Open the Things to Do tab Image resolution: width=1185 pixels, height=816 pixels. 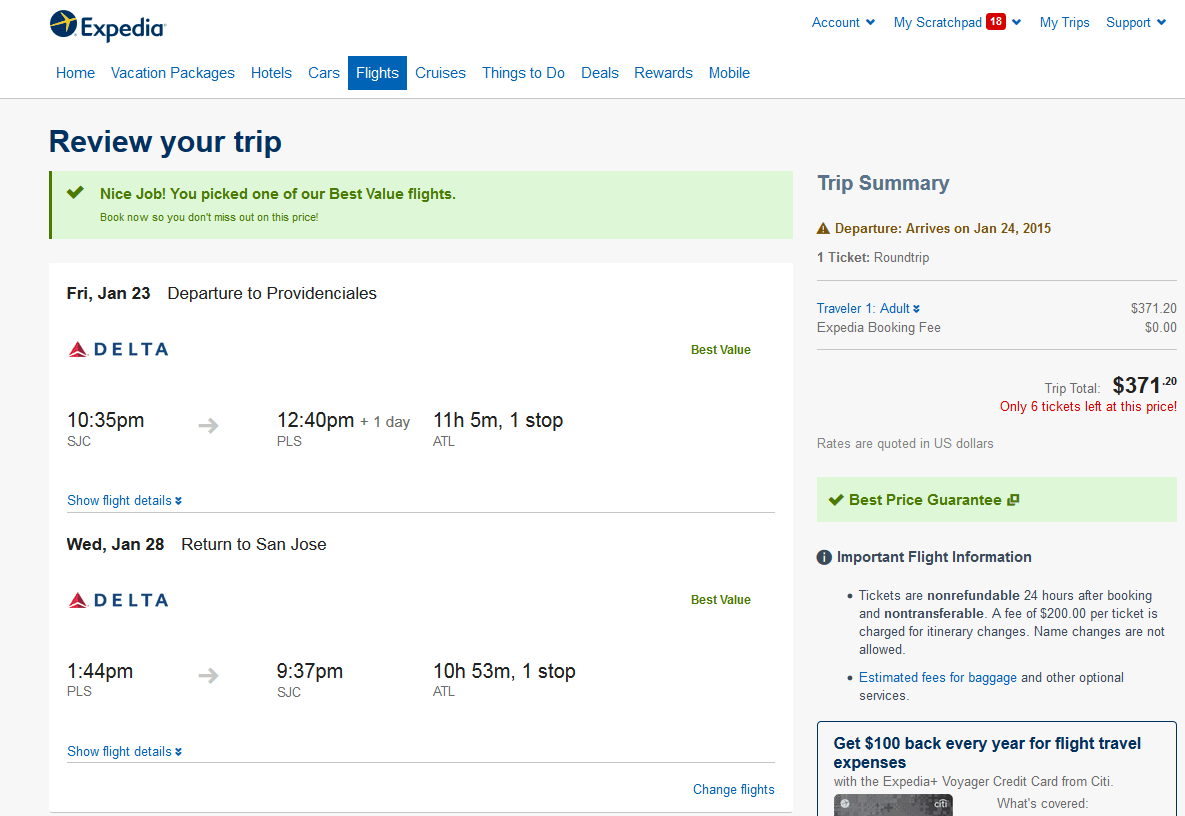click(523, 73)
